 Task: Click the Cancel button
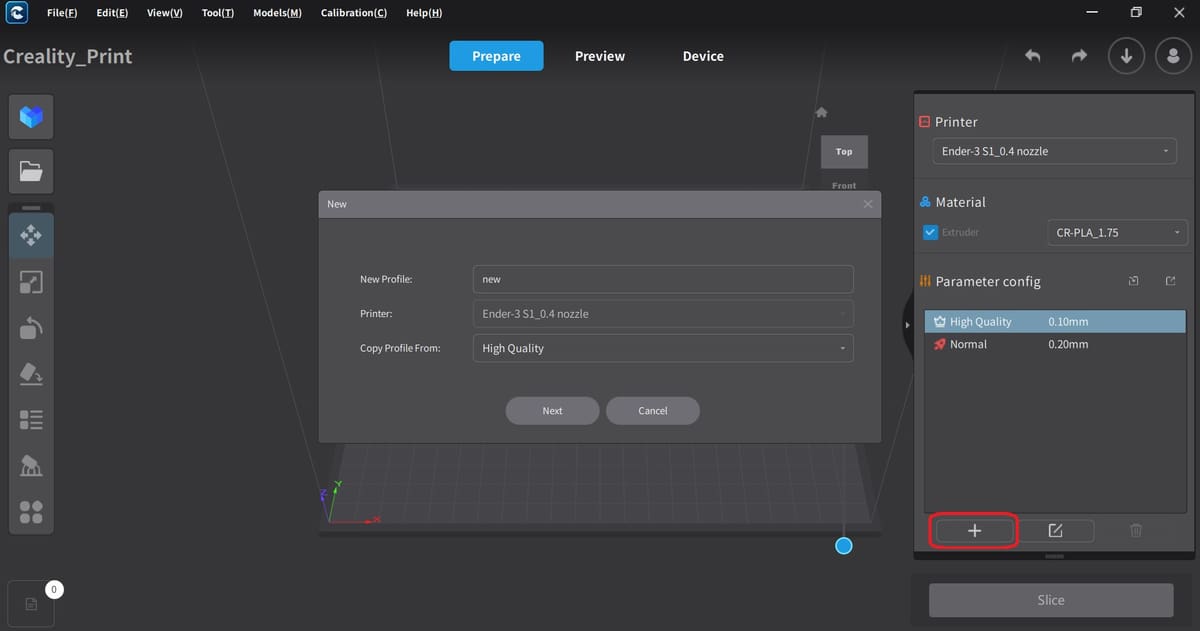coord(653,411)
